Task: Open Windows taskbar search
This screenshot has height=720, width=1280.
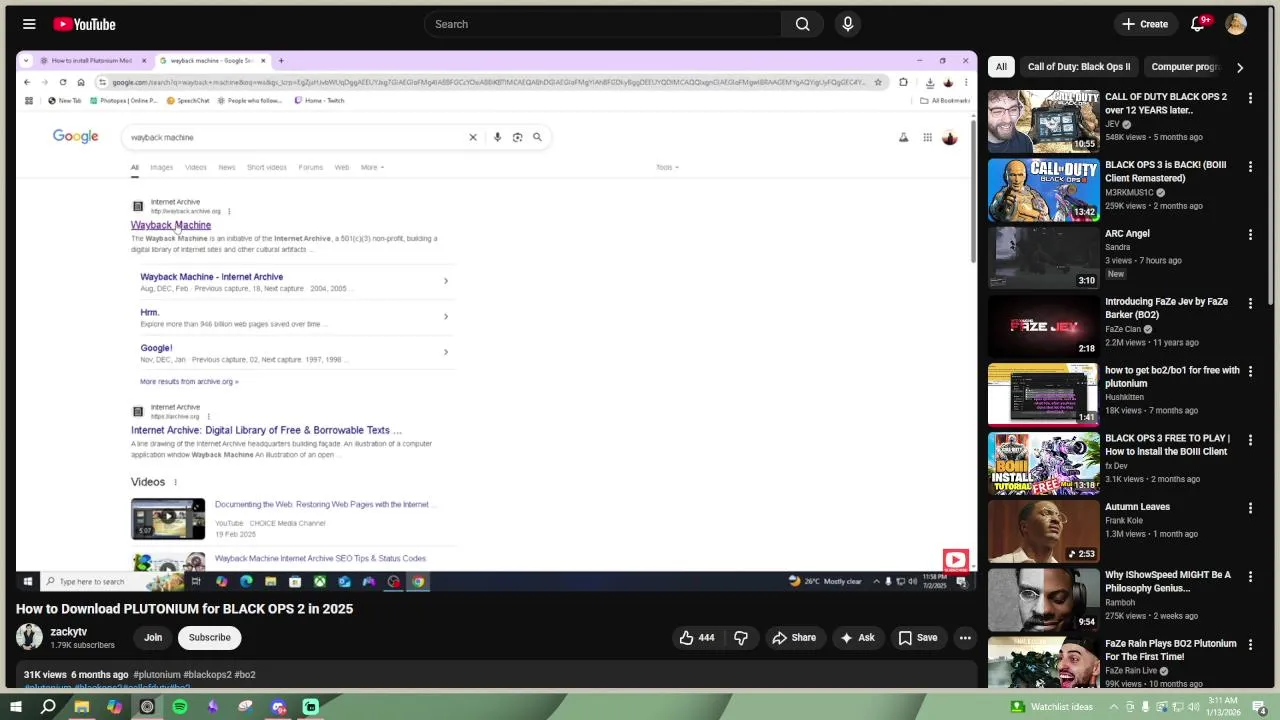Action: click(48, 707)
